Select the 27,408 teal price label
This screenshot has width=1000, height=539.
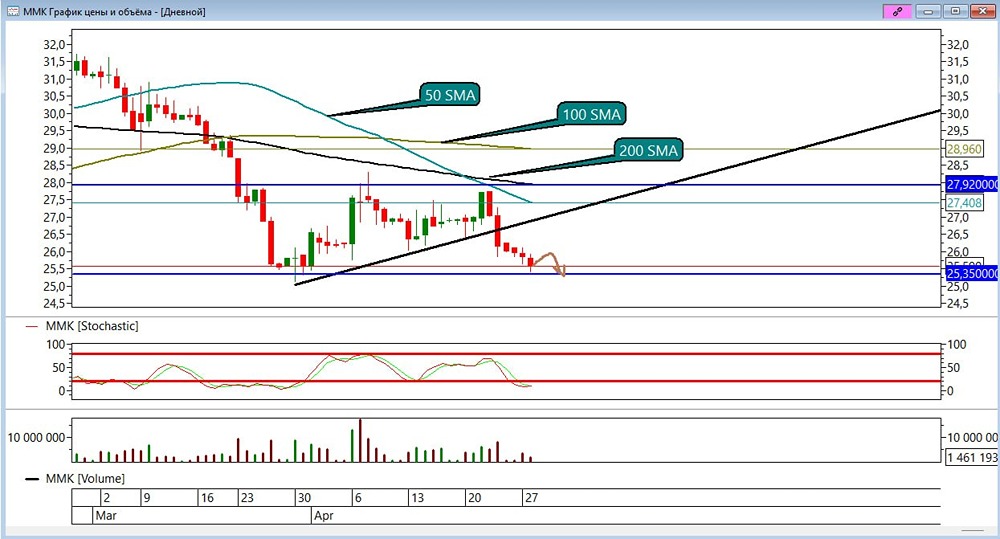964,203
